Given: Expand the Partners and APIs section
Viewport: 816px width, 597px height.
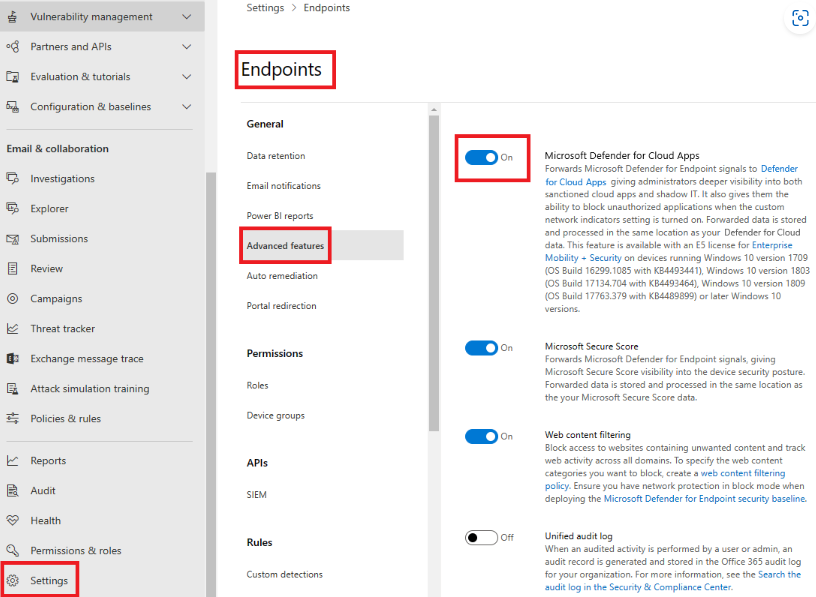Looking at the screenshot, I should [186, 46].
